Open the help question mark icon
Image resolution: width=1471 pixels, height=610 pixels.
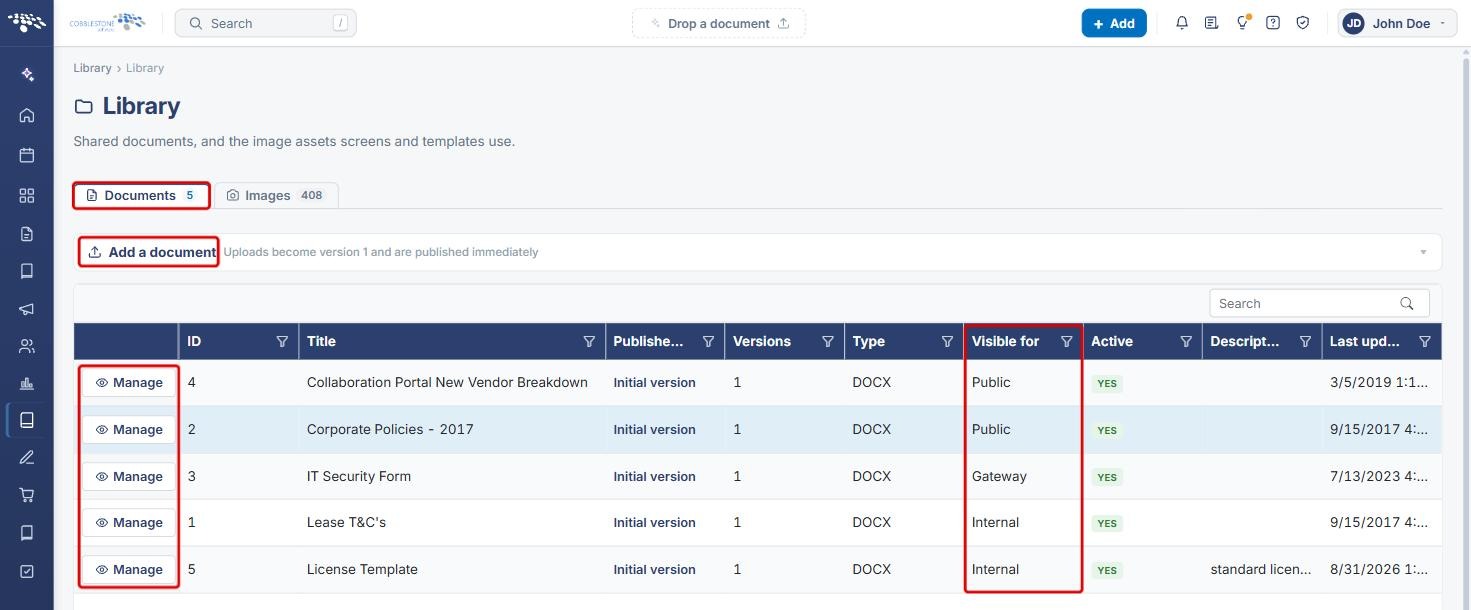[x=1273, y=23]
